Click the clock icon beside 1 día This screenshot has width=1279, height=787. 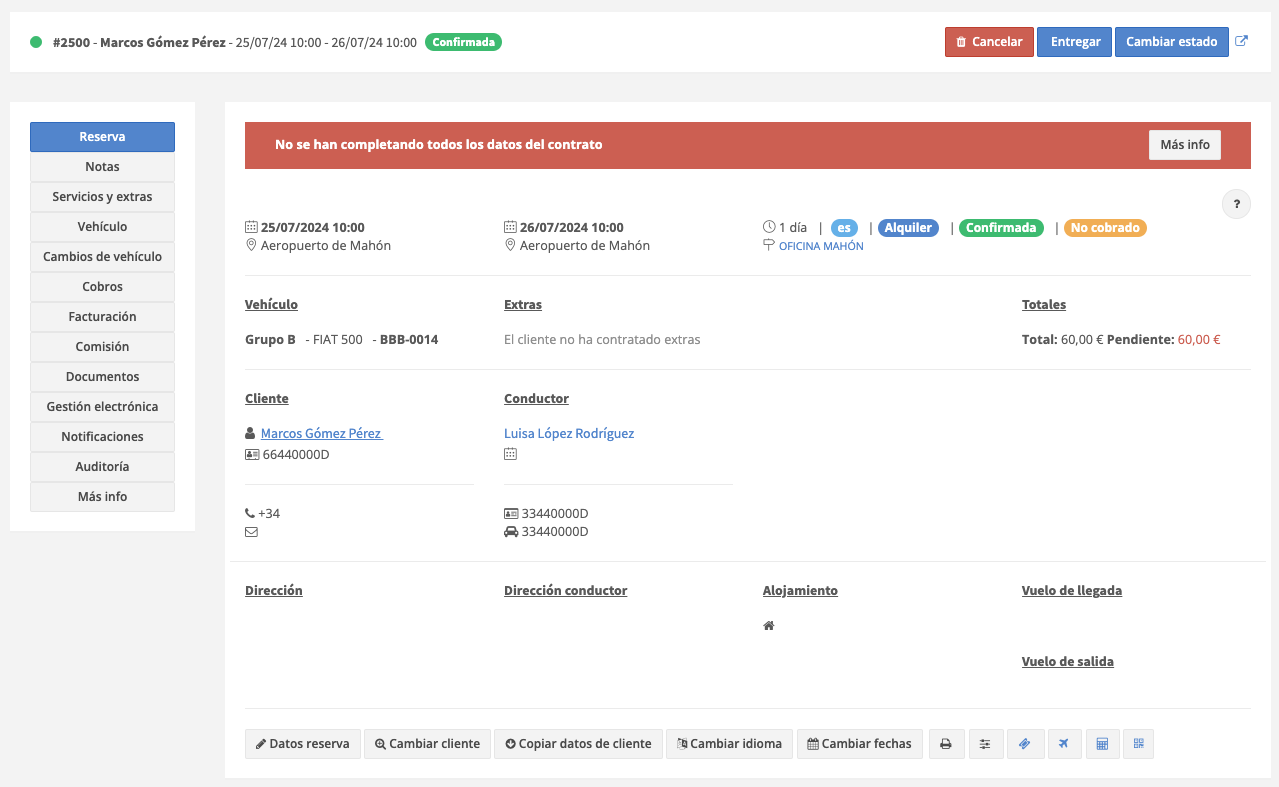[769, 227]
